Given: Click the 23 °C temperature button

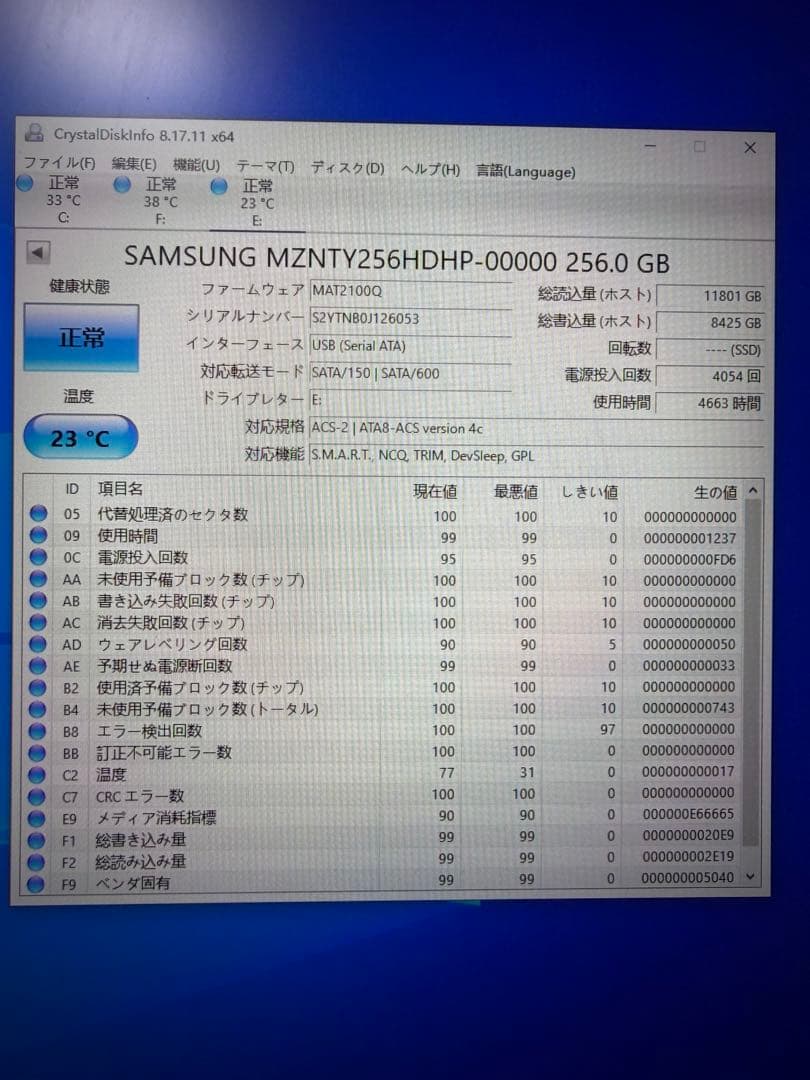Looking at the screenshot, I should 81,437.
